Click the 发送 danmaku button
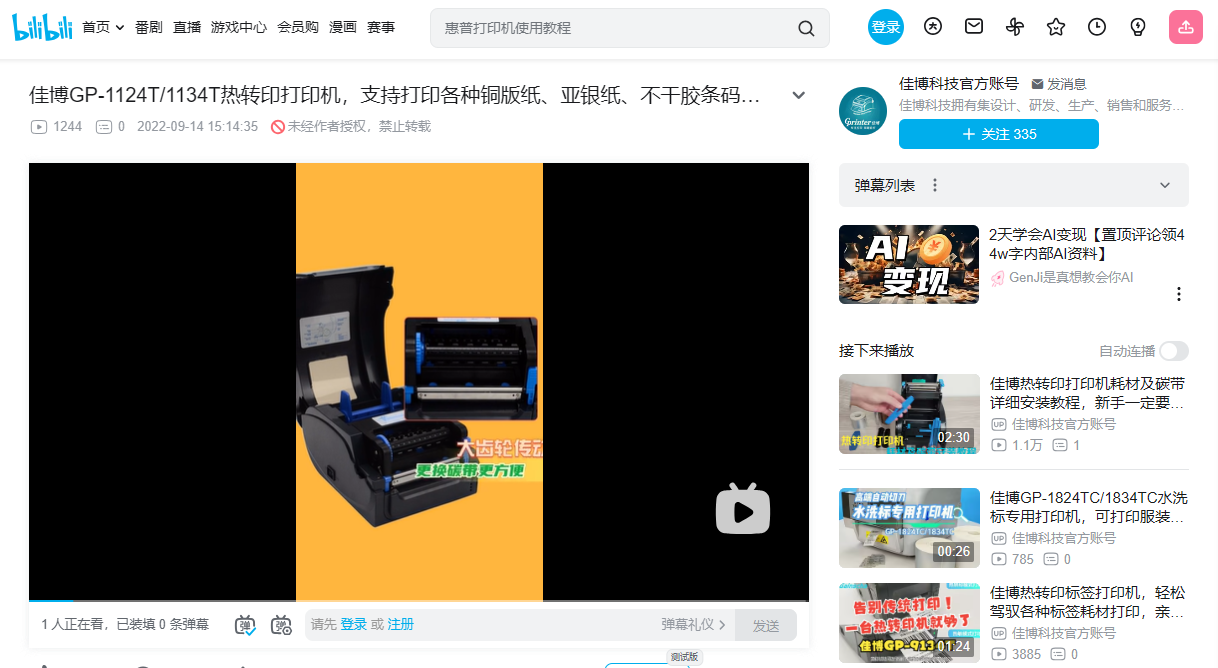1218x668 pixels. 766,625
